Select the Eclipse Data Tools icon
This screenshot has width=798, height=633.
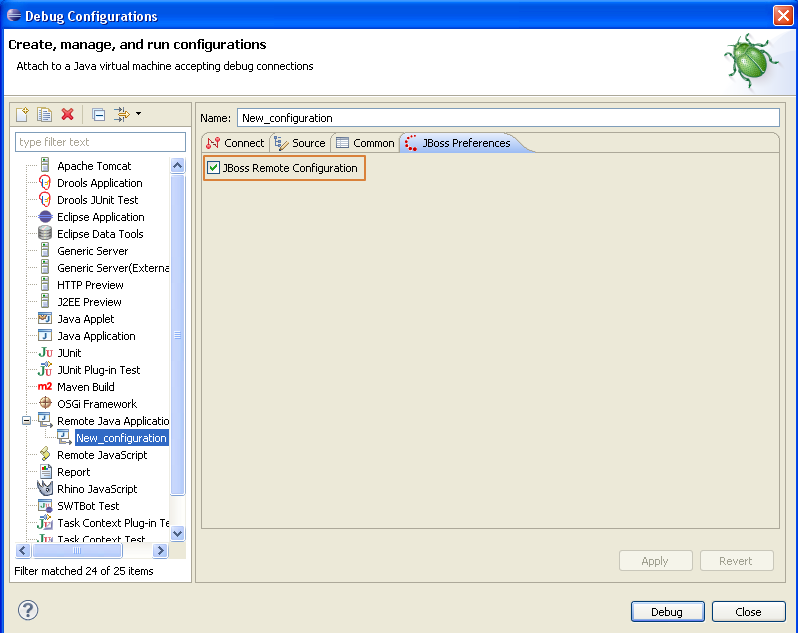[x=45, y=234]
